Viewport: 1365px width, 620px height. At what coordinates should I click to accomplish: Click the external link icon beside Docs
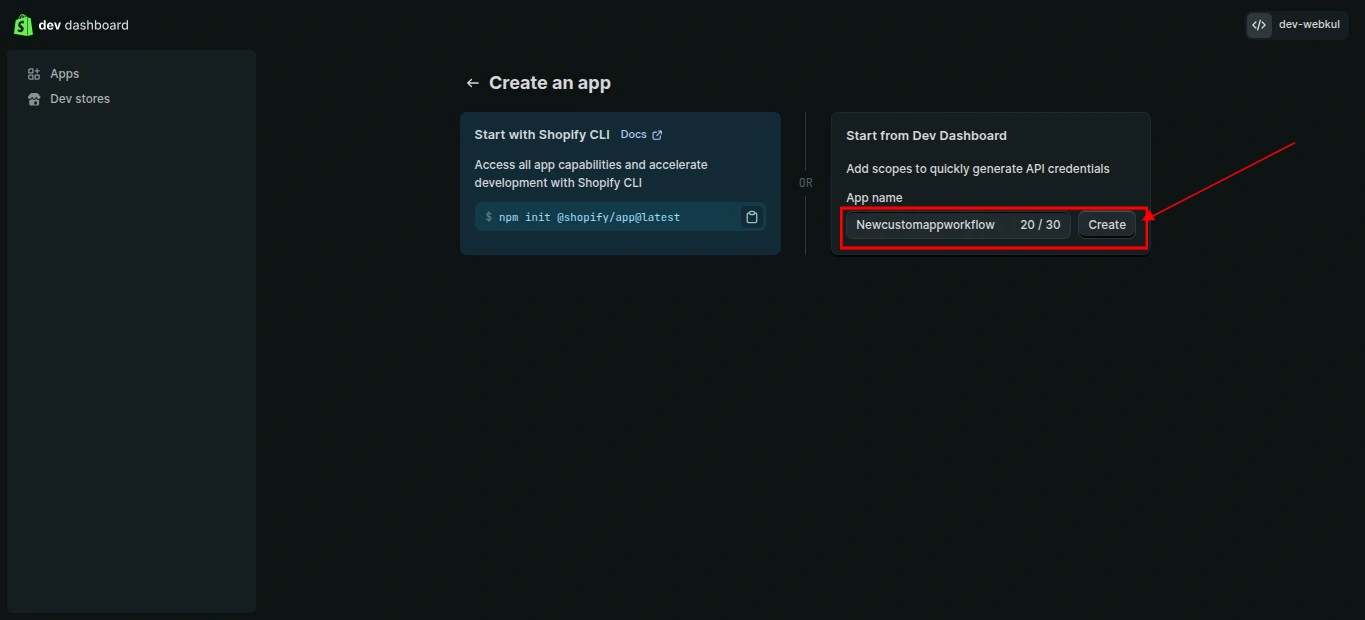coord(657,135)
